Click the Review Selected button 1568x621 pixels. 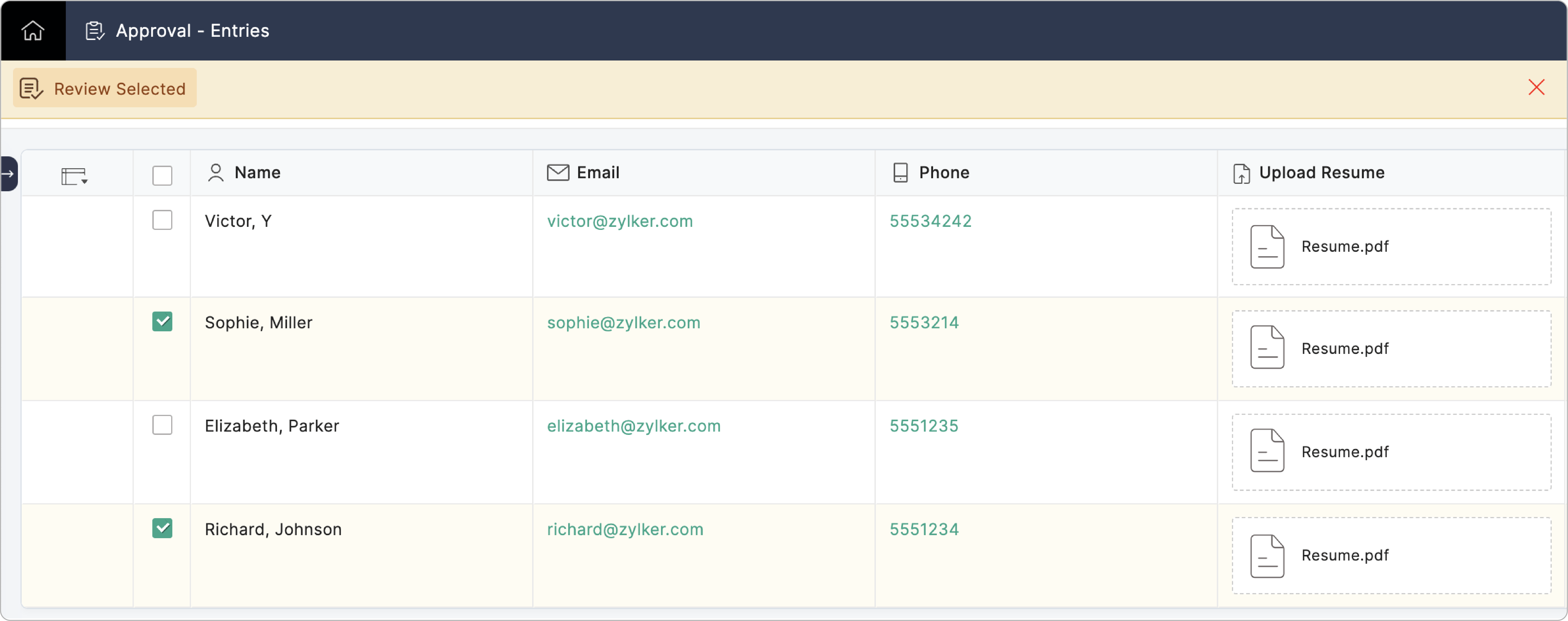click(x=105, y=88)
